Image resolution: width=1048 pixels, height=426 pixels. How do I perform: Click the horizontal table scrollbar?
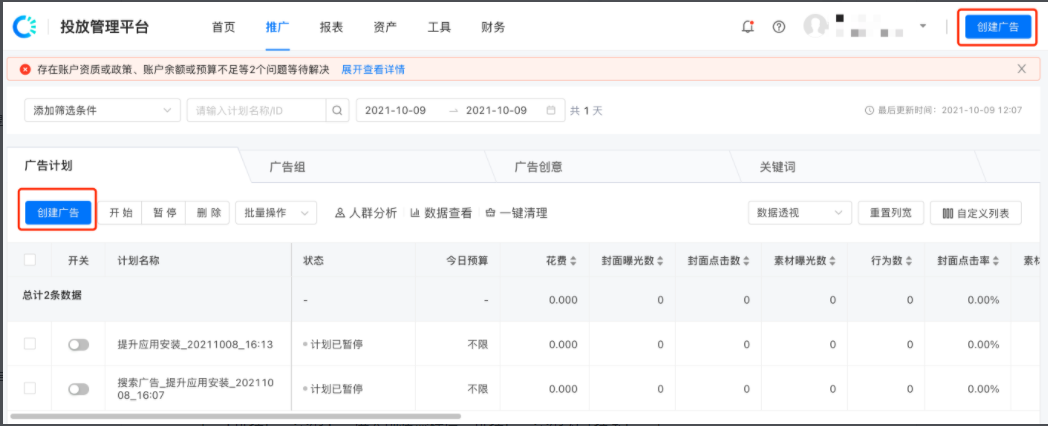click(236, 415)
